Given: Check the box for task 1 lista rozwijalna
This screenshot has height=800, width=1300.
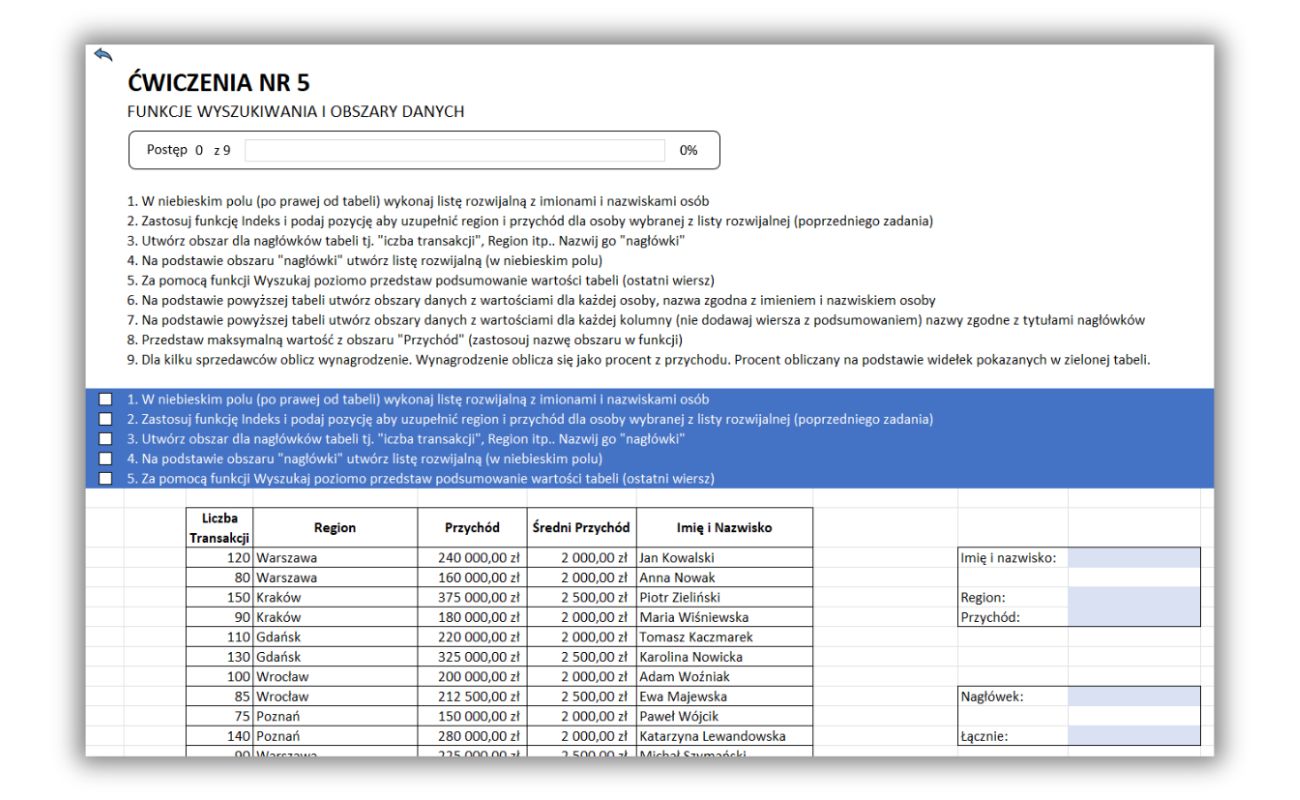Looking at the screenshot, I should tap(106, 399).
